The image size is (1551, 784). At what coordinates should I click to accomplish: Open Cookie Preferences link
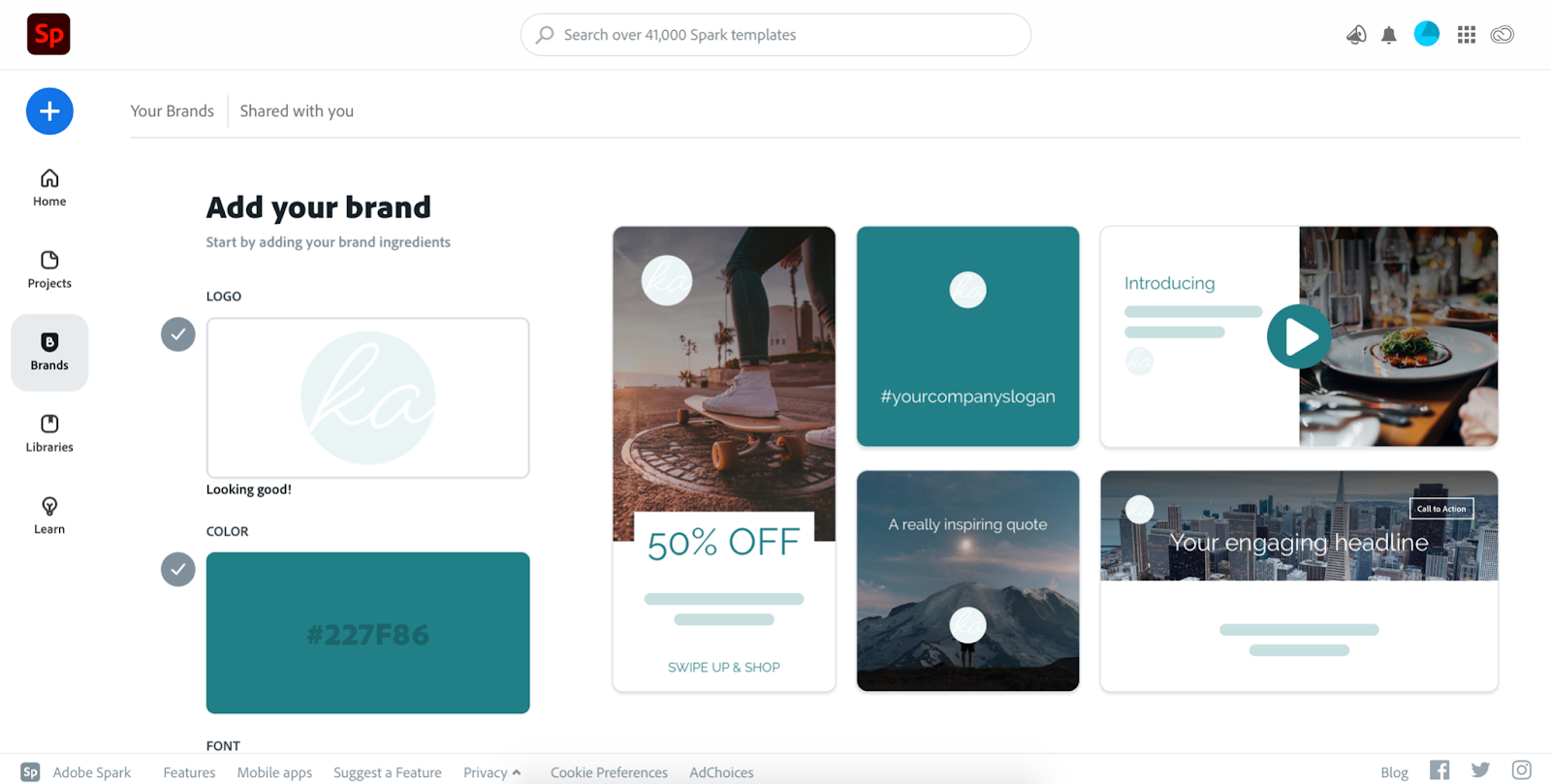tap(609, 772)
